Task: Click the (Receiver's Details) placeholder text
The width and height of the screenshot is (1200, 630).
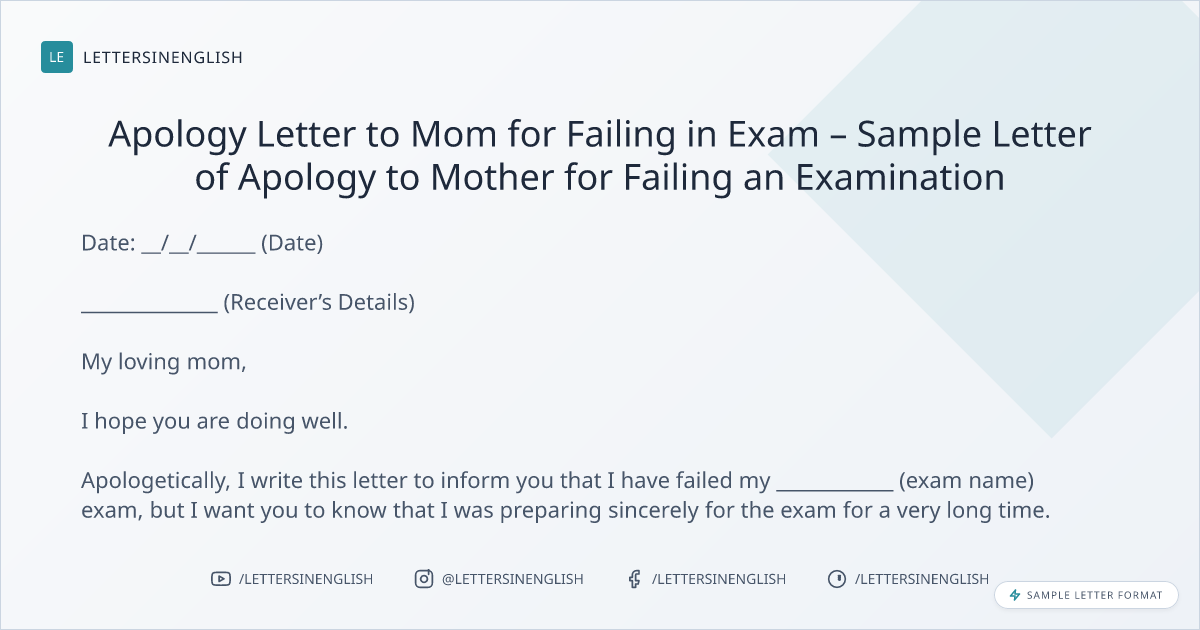Action: (318, 302)
